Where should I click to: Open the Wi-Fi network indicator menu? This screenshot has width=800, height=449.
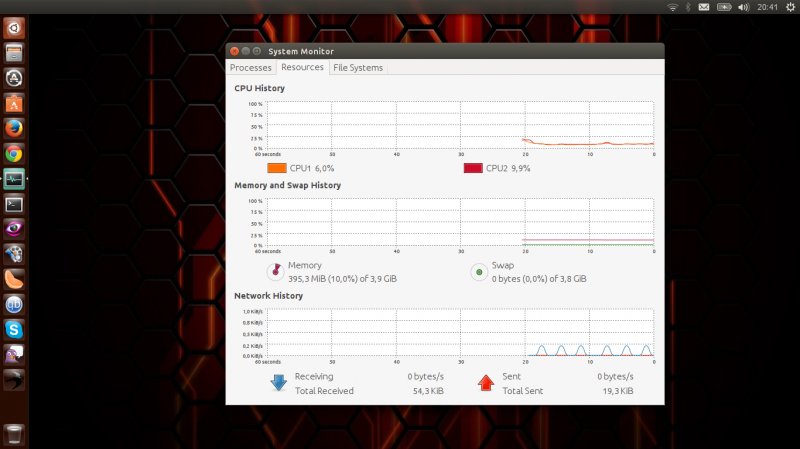coord(673,7)
